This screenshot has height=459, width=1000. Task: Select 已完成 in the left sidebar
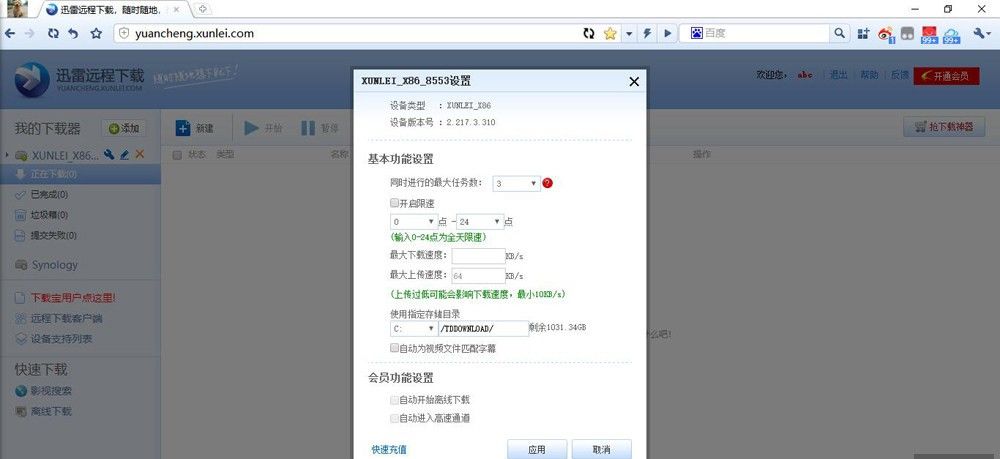pyautogui.click(x=48, y=194)
